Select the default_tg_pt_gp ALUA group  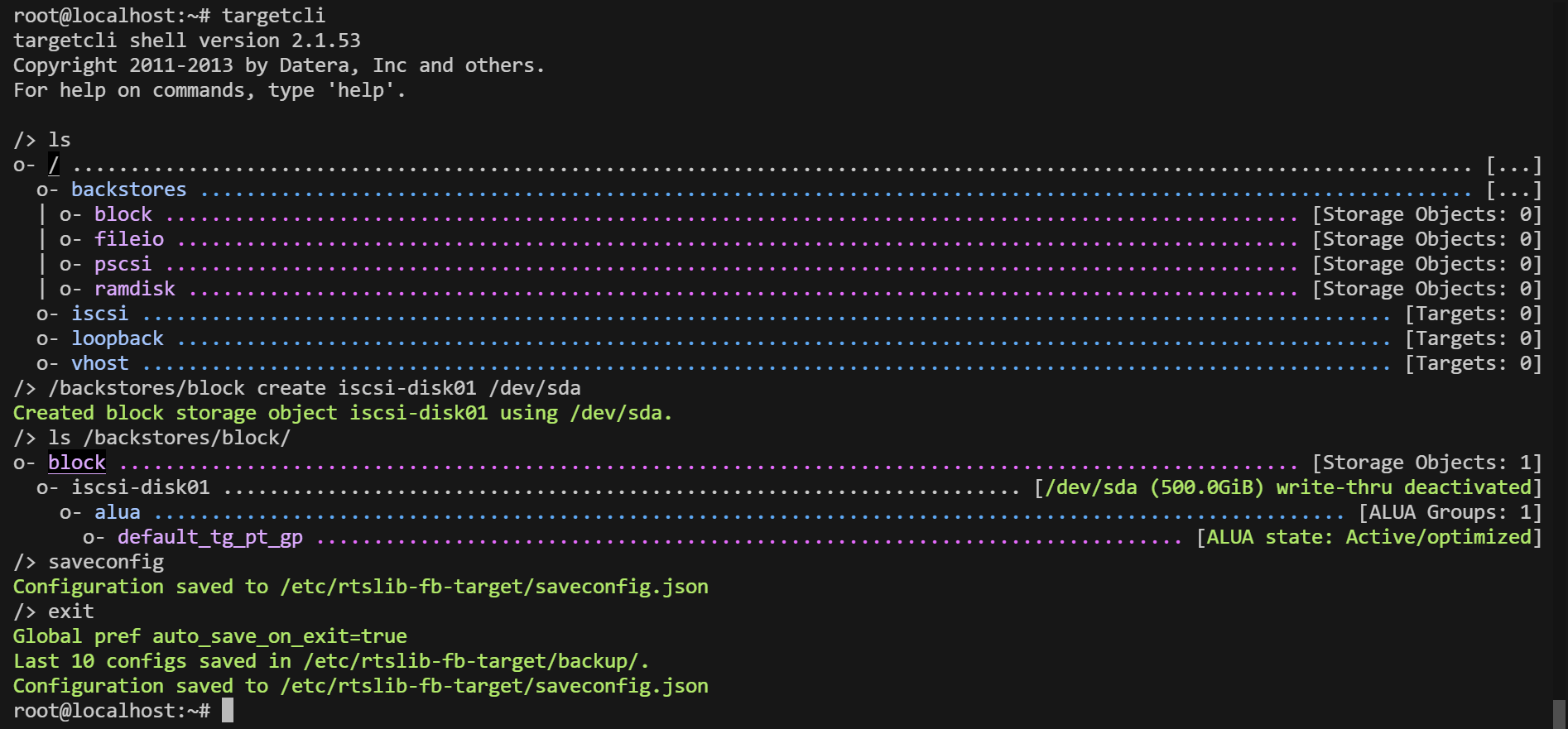pos(209,537)
